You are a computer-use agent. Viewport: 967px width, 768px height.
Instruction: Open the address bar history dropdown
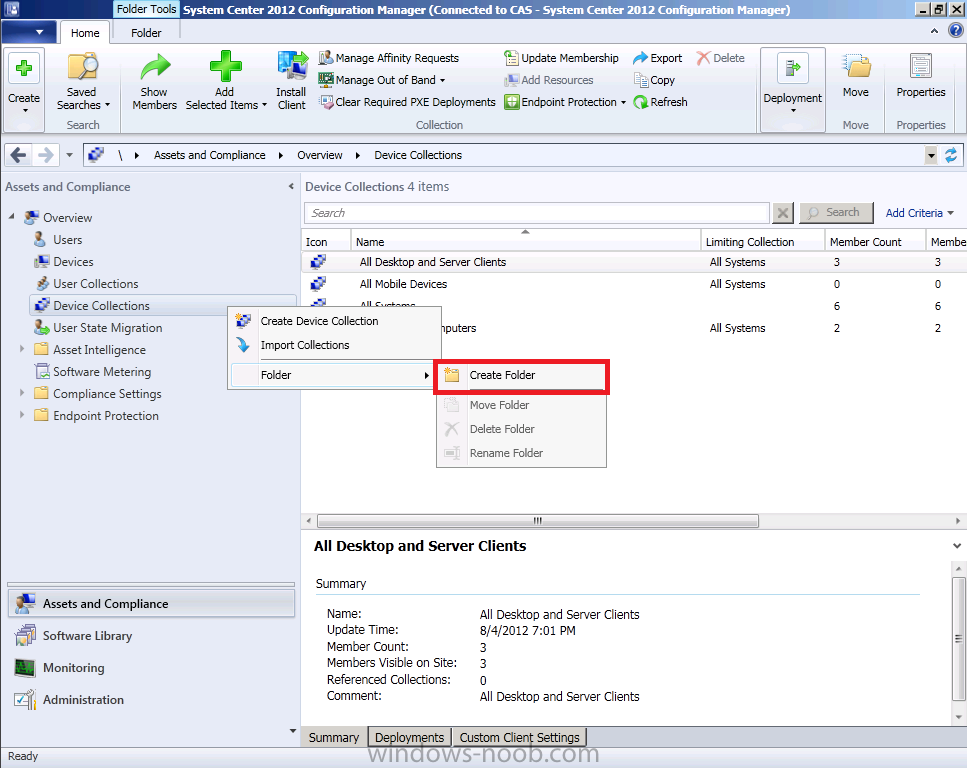(931, 155)
